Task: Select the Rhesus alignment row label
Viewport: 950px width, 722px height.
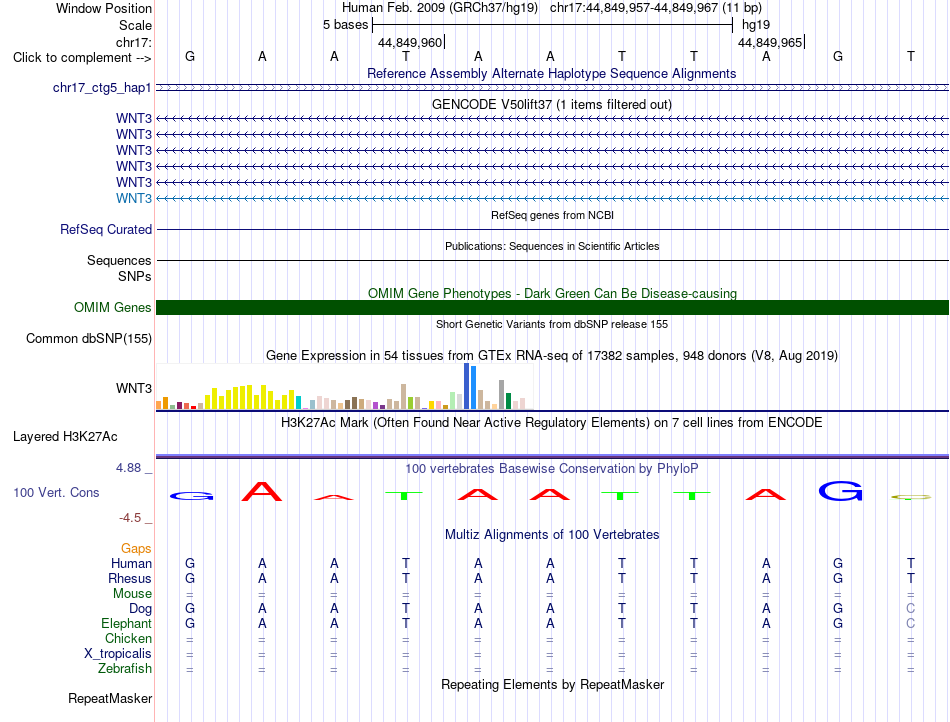Action: (x=130, y=578)
